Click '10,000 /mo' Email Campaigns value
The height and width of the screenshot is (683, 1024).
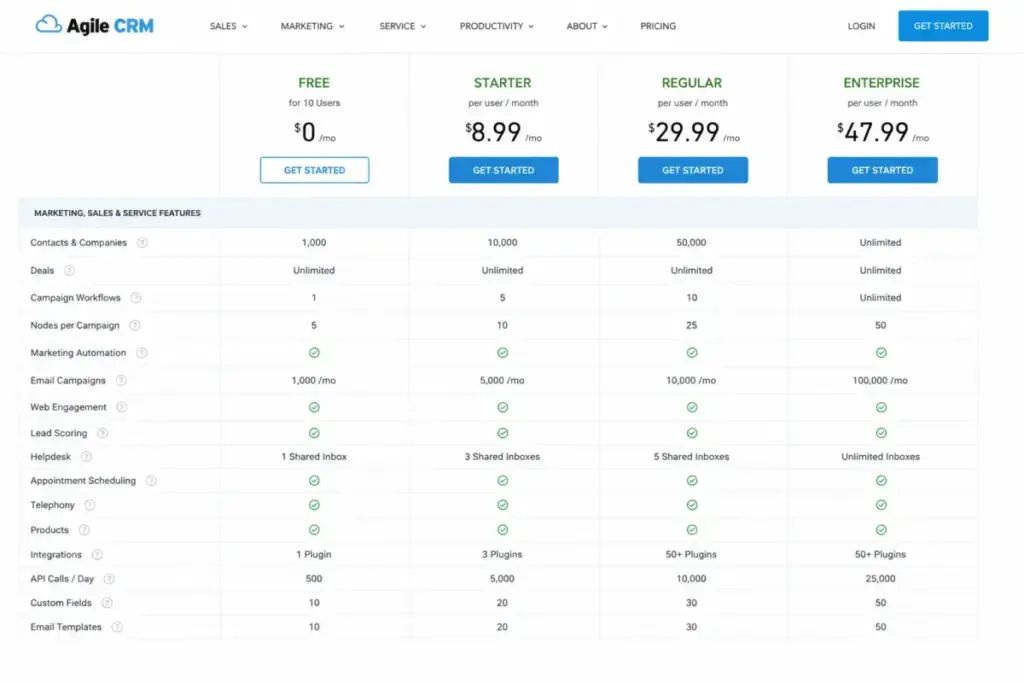tap(691, 380)
